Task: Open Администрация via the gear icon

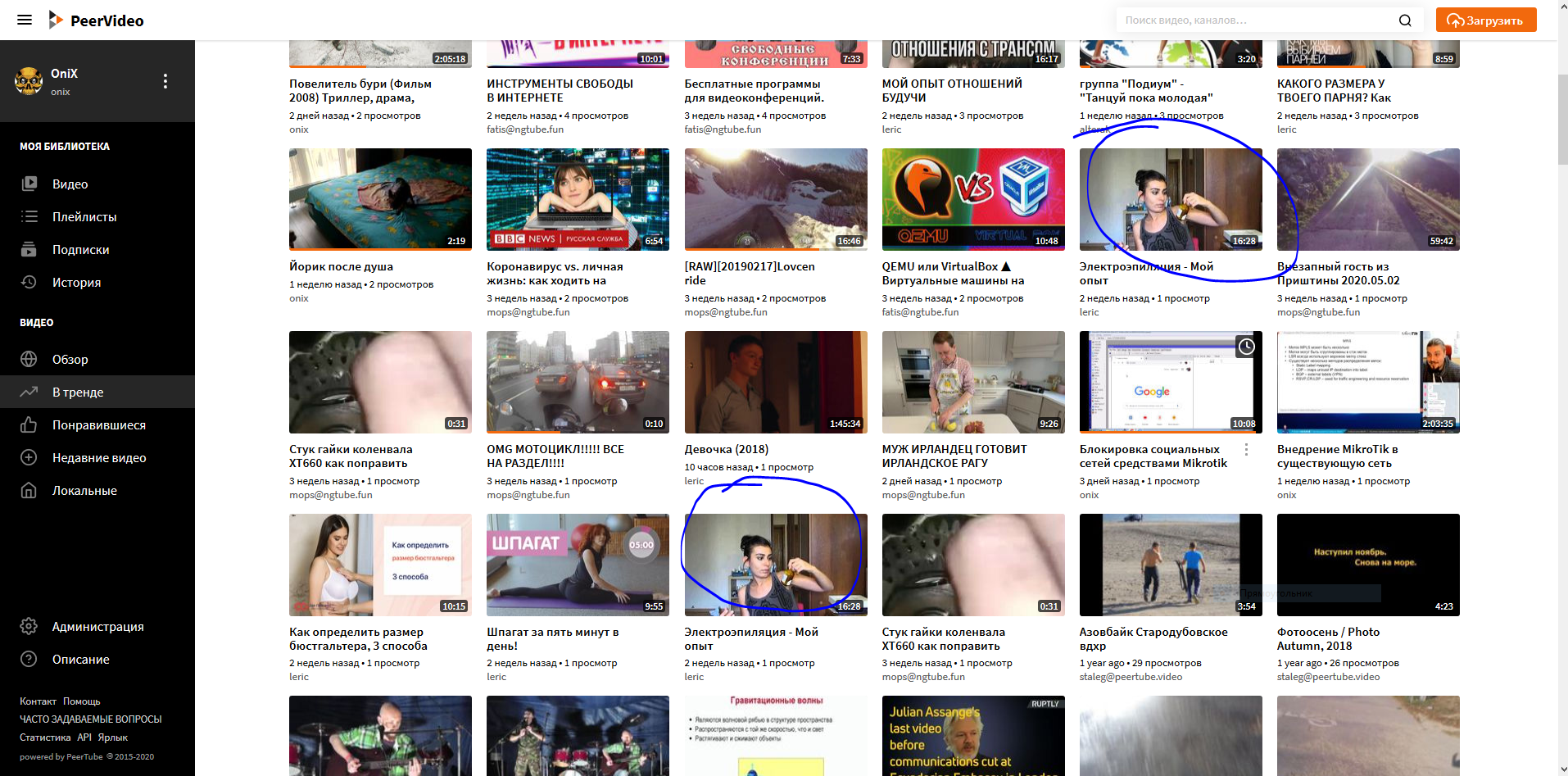Action: click(x=29, y=626)
